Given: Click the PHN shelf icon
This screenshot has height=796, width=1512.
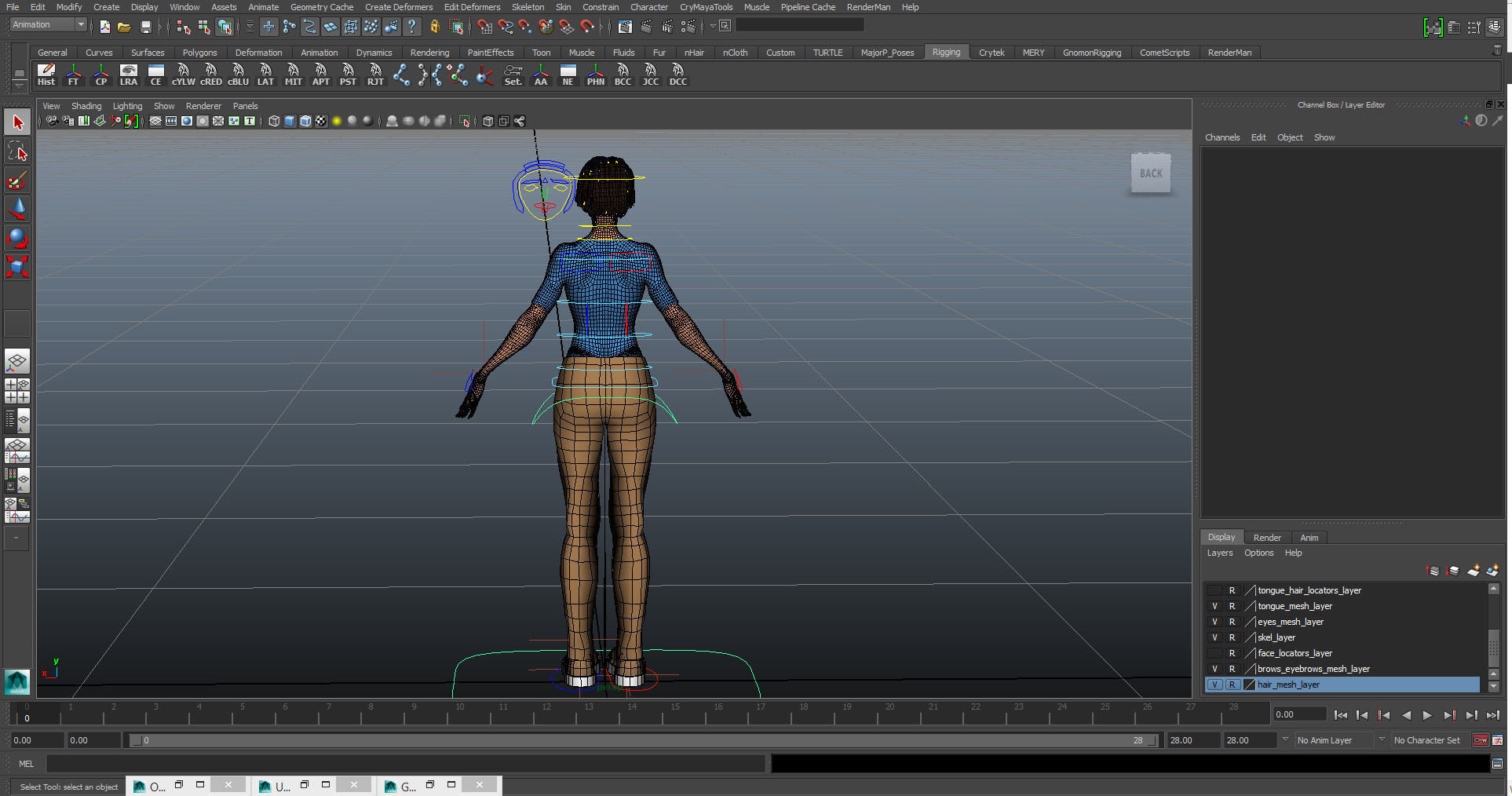Looking at the screenshot, I should point(596,75).
